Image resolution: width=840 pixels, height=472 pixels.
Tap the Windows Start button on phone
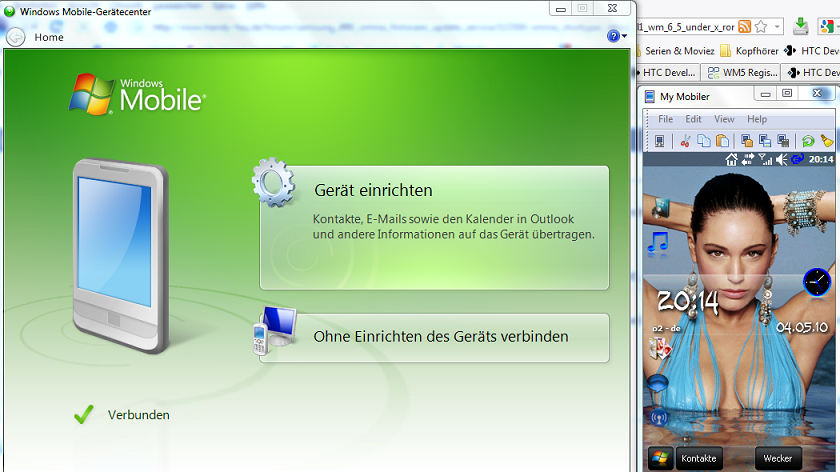[661, 459]
